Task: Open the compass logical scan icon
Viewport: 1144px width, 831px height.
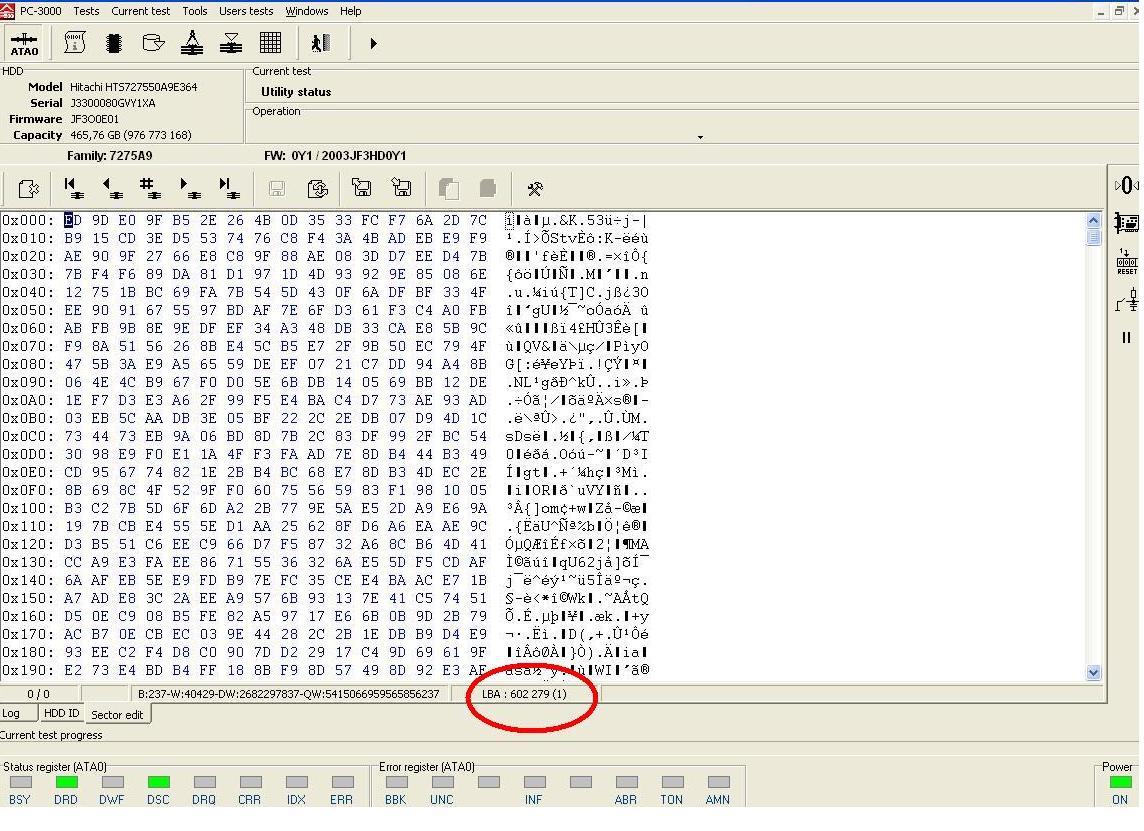Action: (x=192, y=43)
